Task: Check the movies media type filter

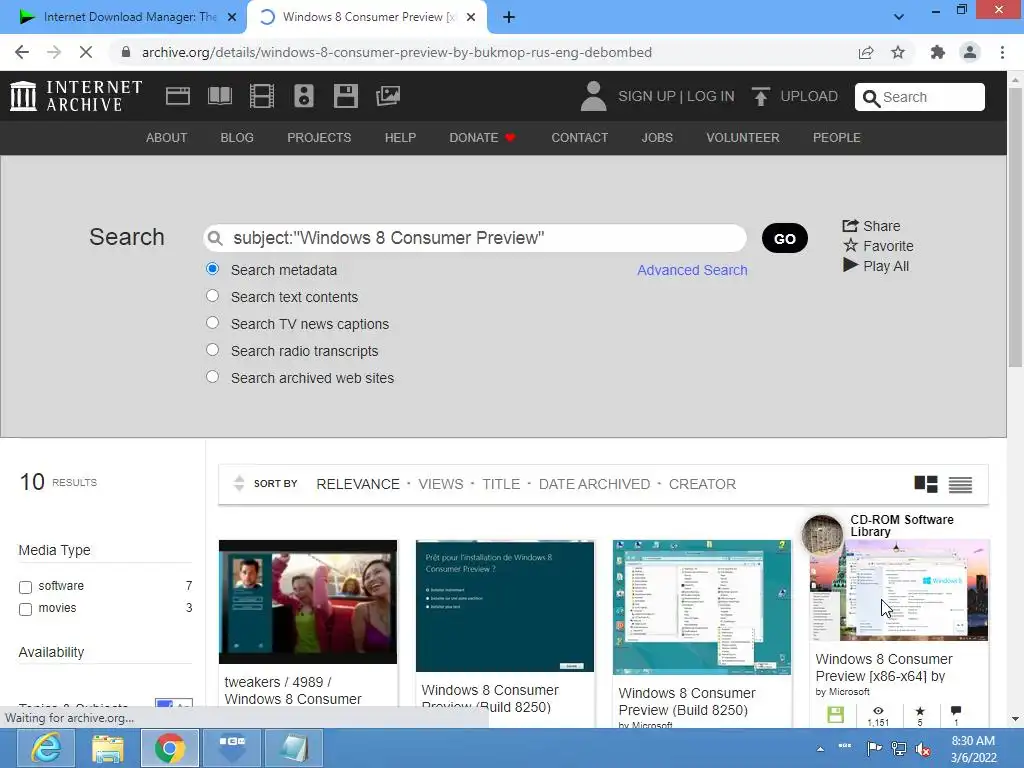Action: pos(25,609)
